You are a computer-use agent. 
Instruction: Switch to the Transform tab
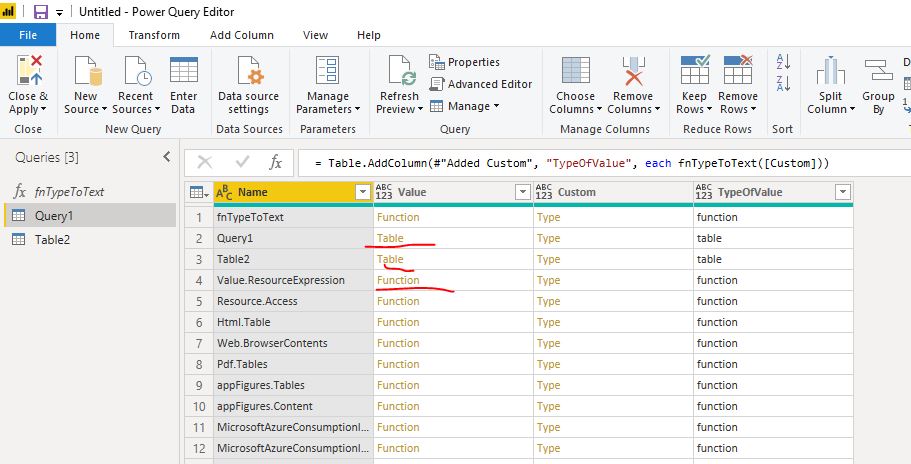[154, 35]
